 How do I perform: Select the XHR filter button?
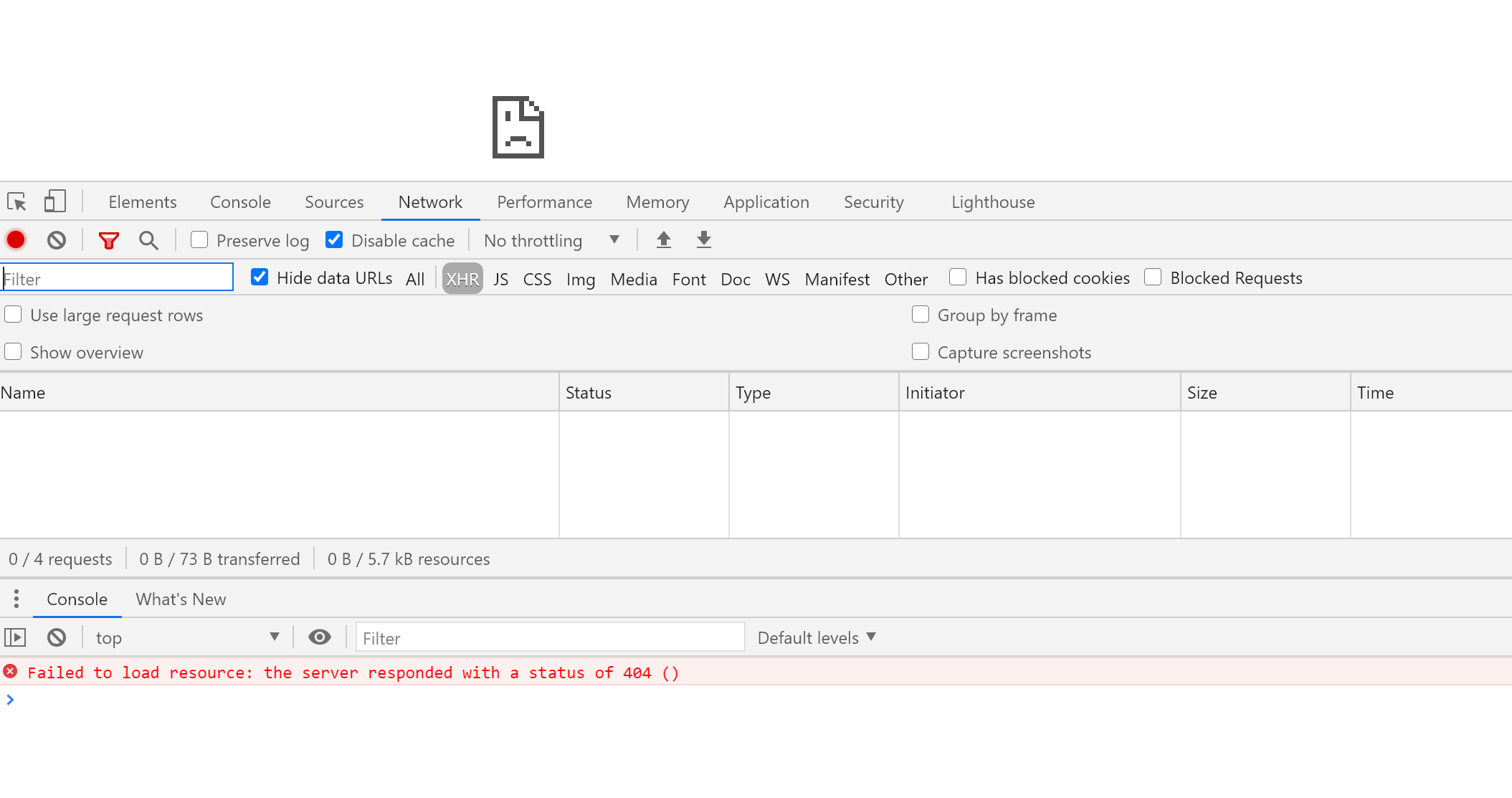click(461, 278)
